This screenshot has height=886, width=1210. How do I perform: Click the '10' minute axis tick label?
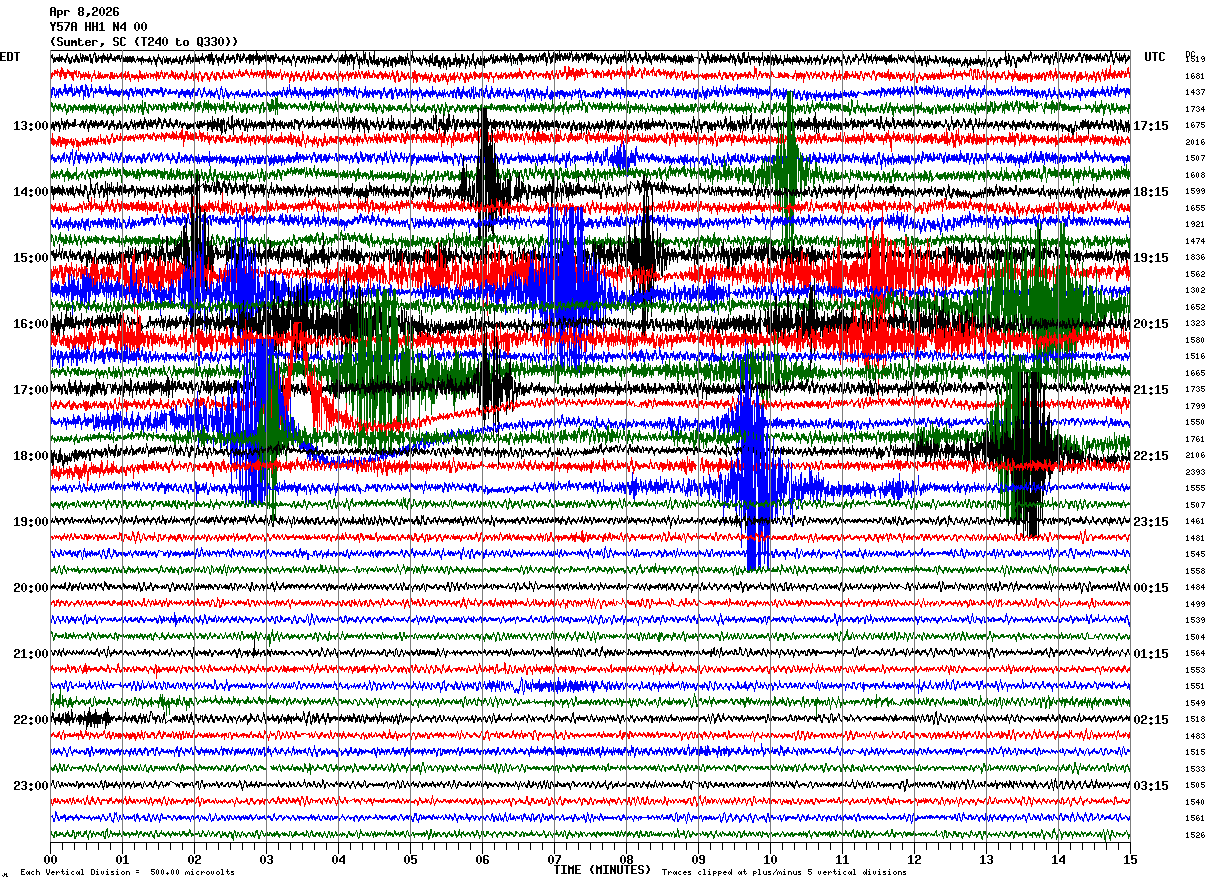[770, 859]
